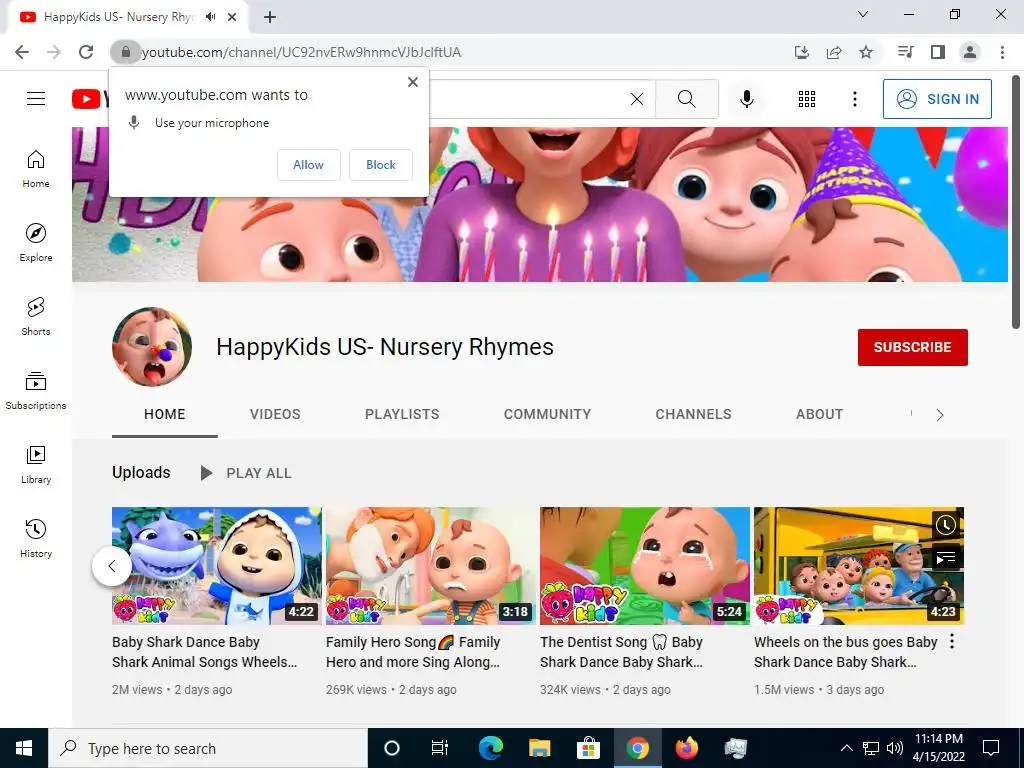Open The Dentist Song title link
1024x768 pixels.
(x=621, y=652)
